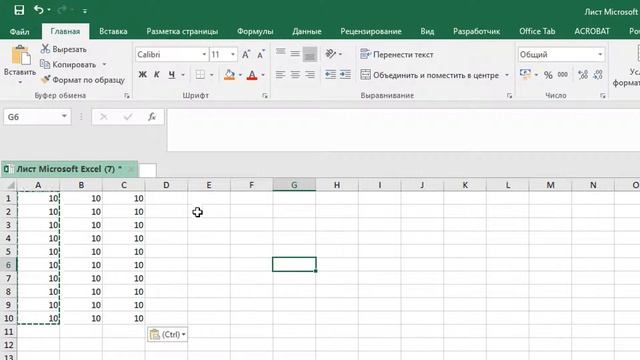Click Объединить и поместить в центре

click(429, 75)
